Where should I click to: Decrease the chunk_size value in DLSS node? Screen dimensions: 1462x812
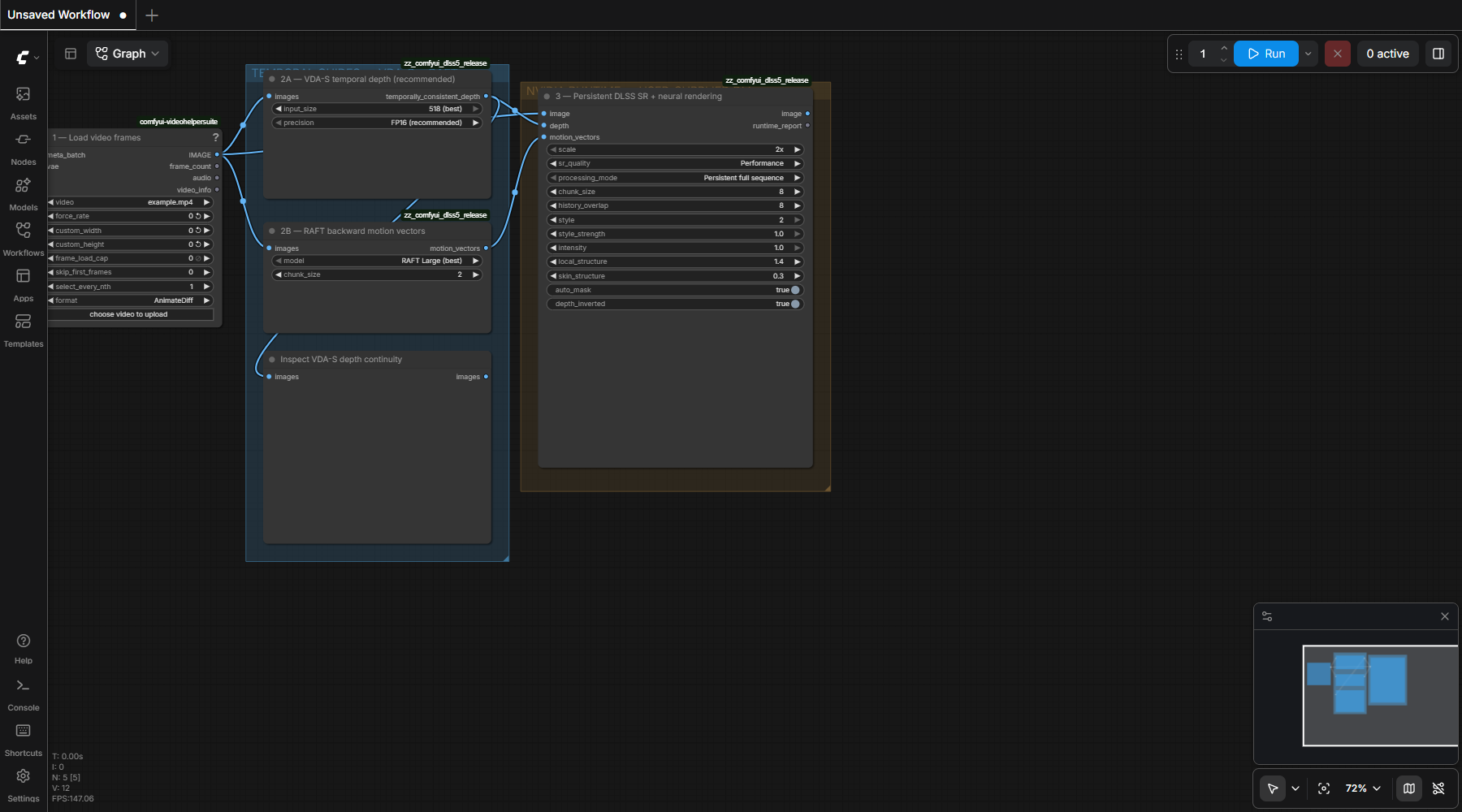pyautogui.click(x=553, y=192)
